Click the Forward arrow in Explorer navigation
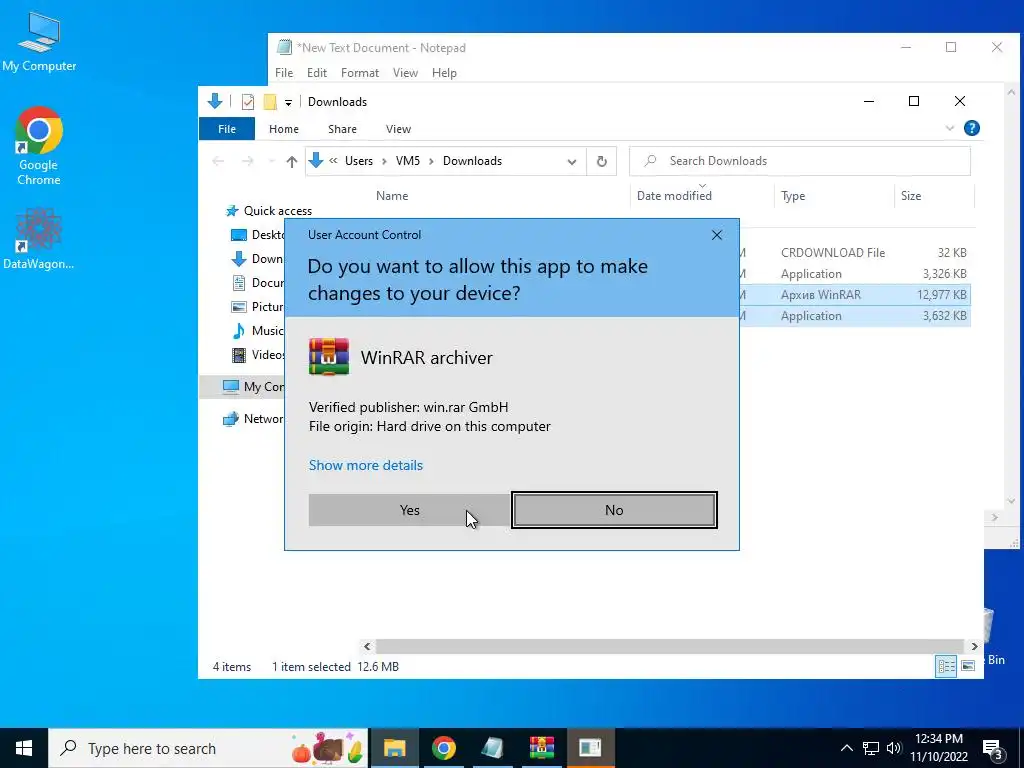The image size is (1024, 768). 248,161
